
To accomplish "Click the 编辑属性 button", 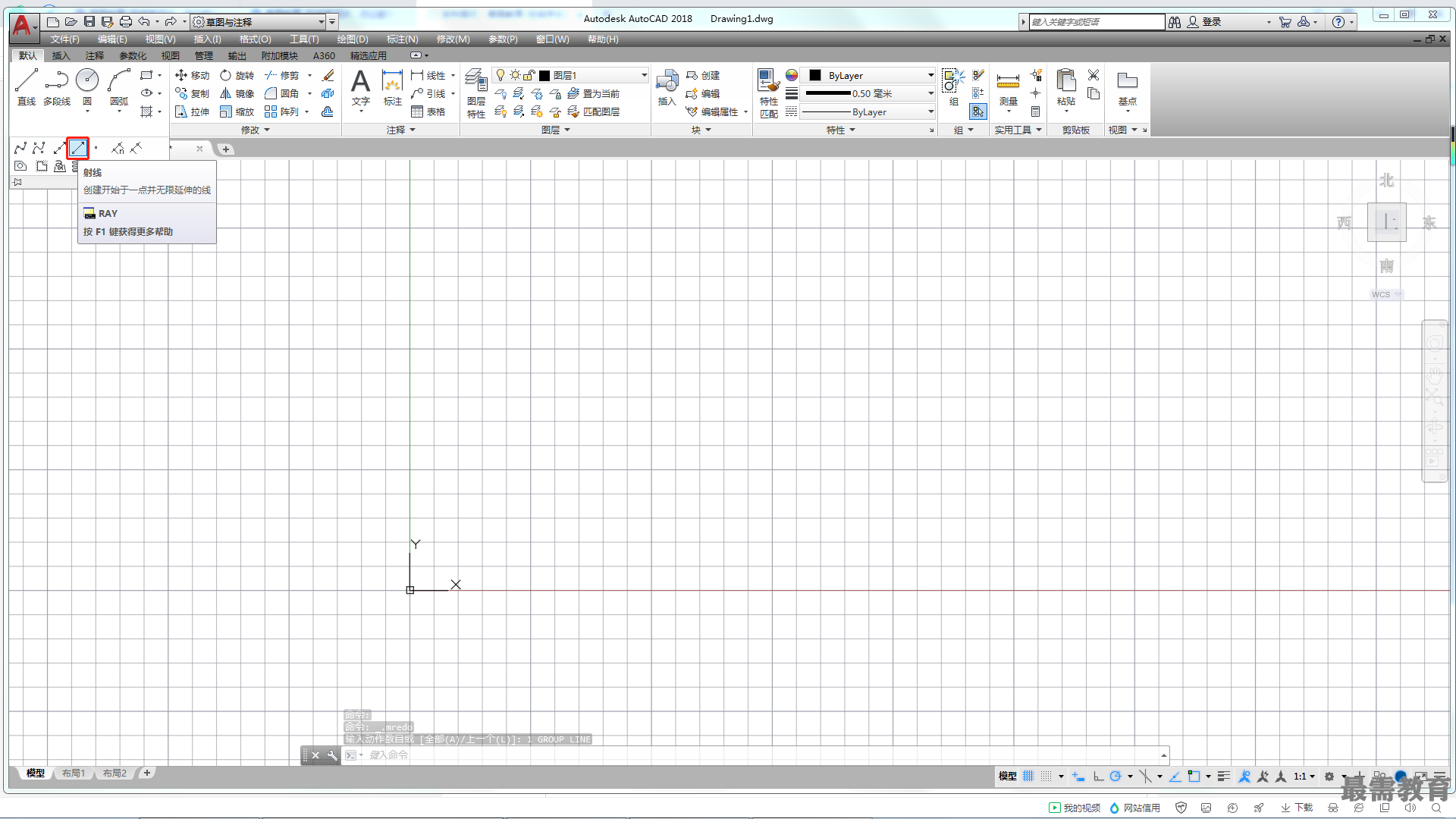I will [713, 111].
